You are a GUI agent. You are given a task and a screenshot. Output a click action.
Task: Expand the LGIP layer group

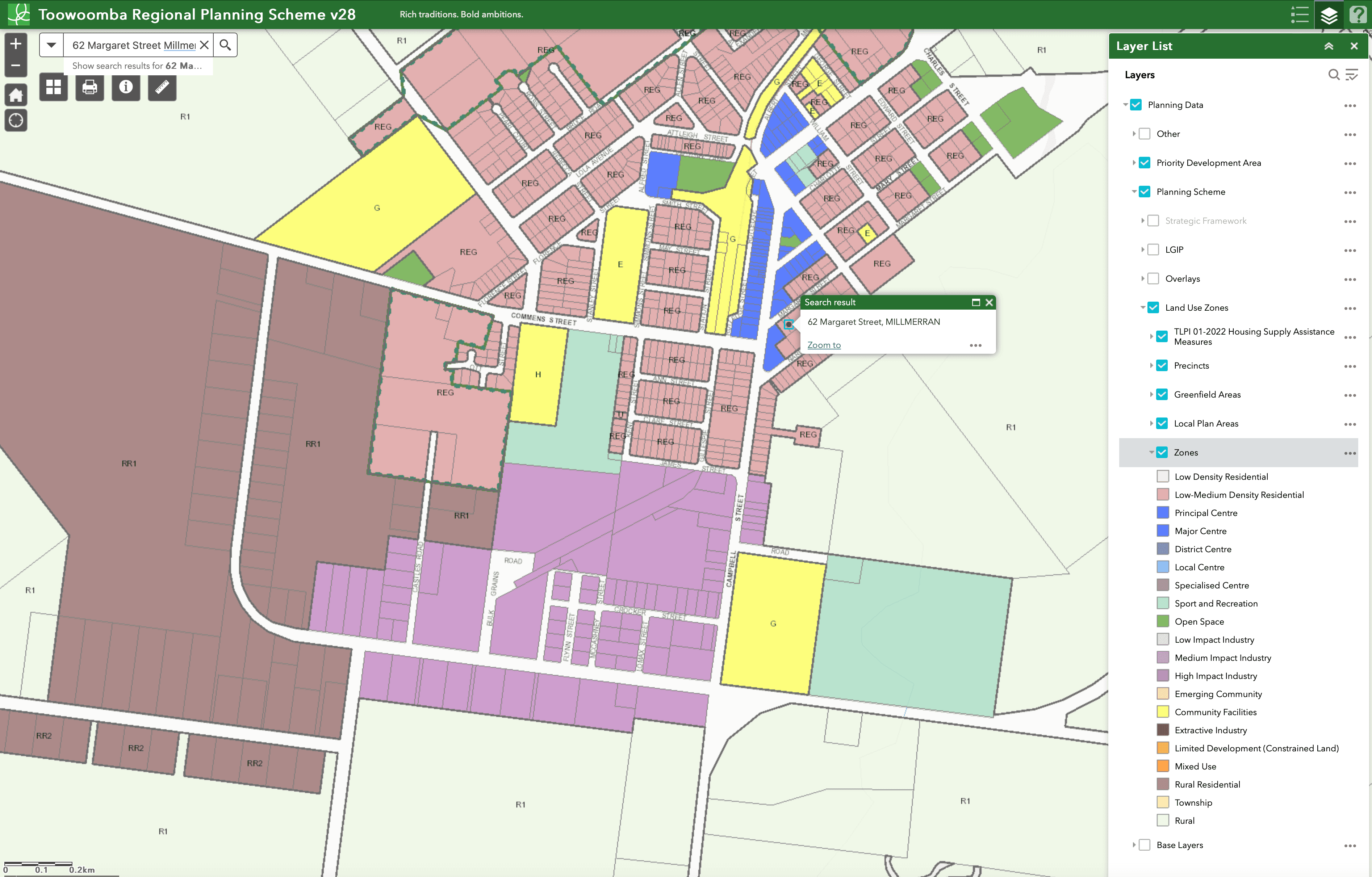[x=1143, y=249]
